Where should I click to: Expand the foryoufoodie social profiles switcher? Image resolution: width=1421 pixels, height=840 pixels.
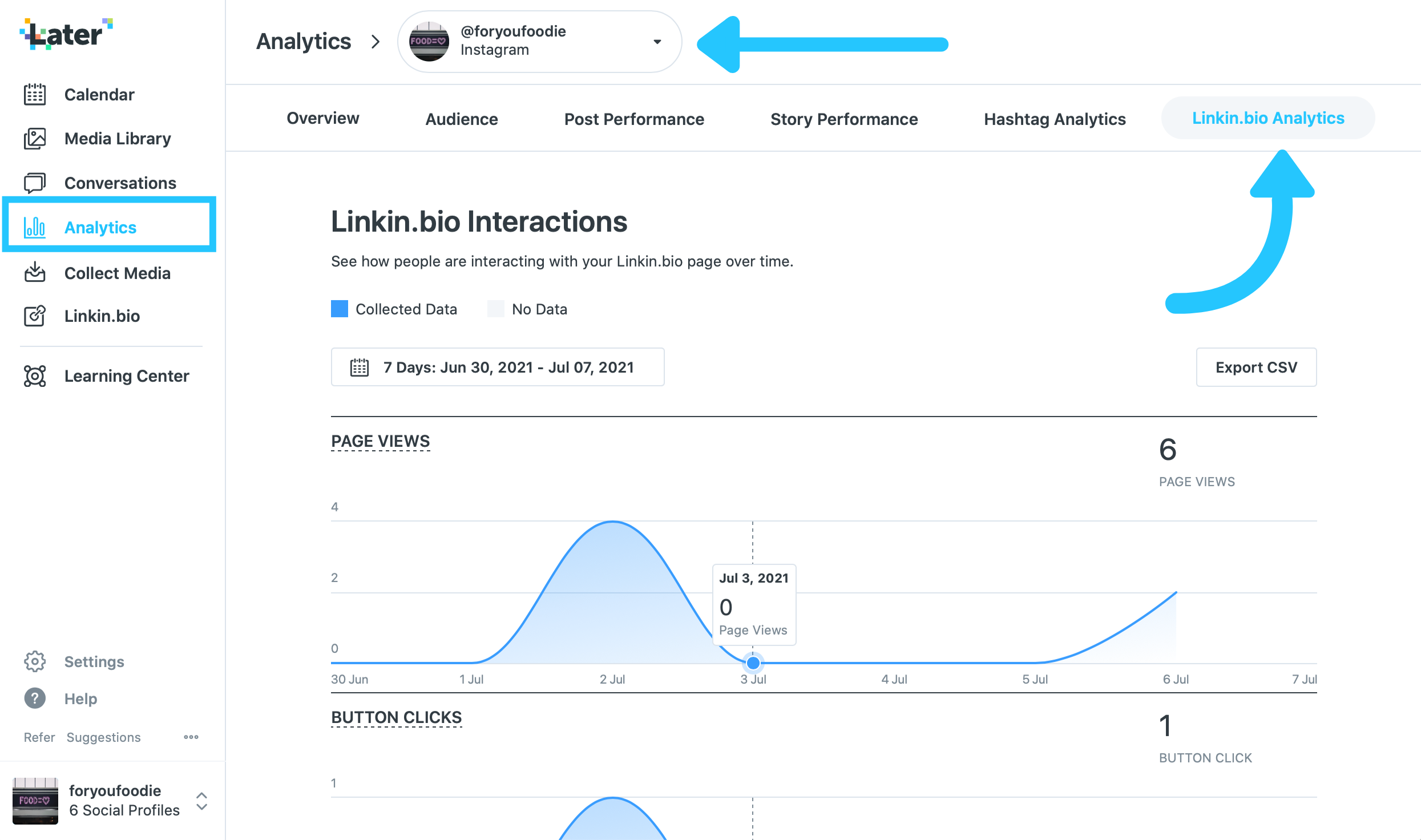coord(201,801)
